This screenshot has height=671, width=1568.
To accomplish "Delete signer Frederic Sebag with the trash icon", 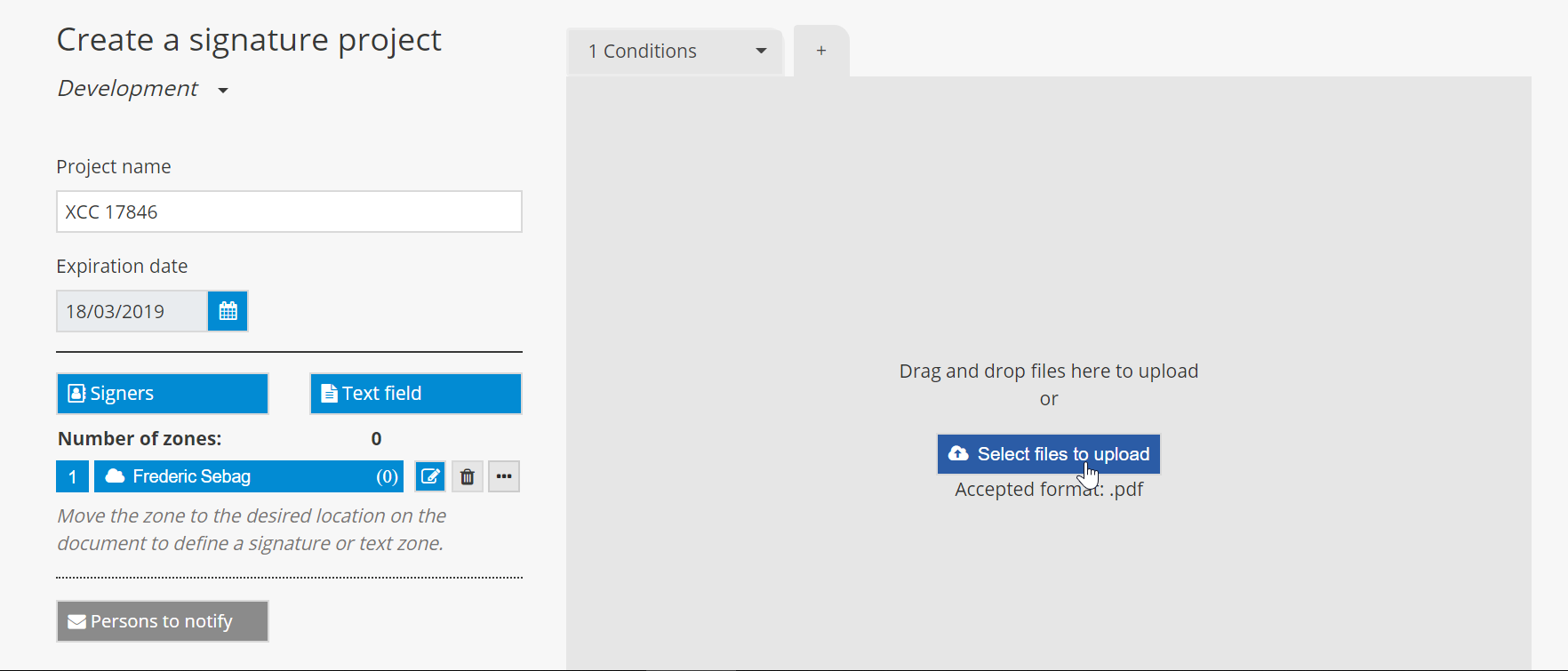I will (x=468, y=476).
